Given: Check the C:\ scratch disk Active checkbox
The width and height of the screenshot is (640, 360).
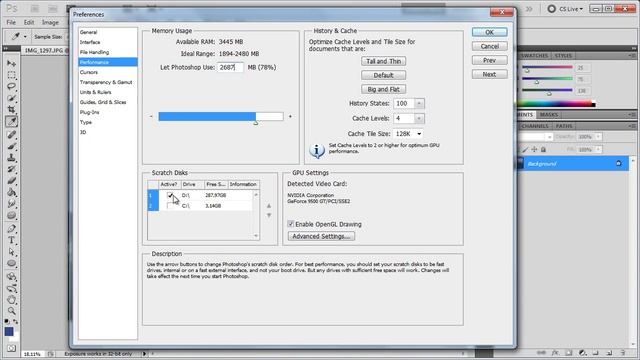Looking at the screenshot, I should (x=170, y=206).
